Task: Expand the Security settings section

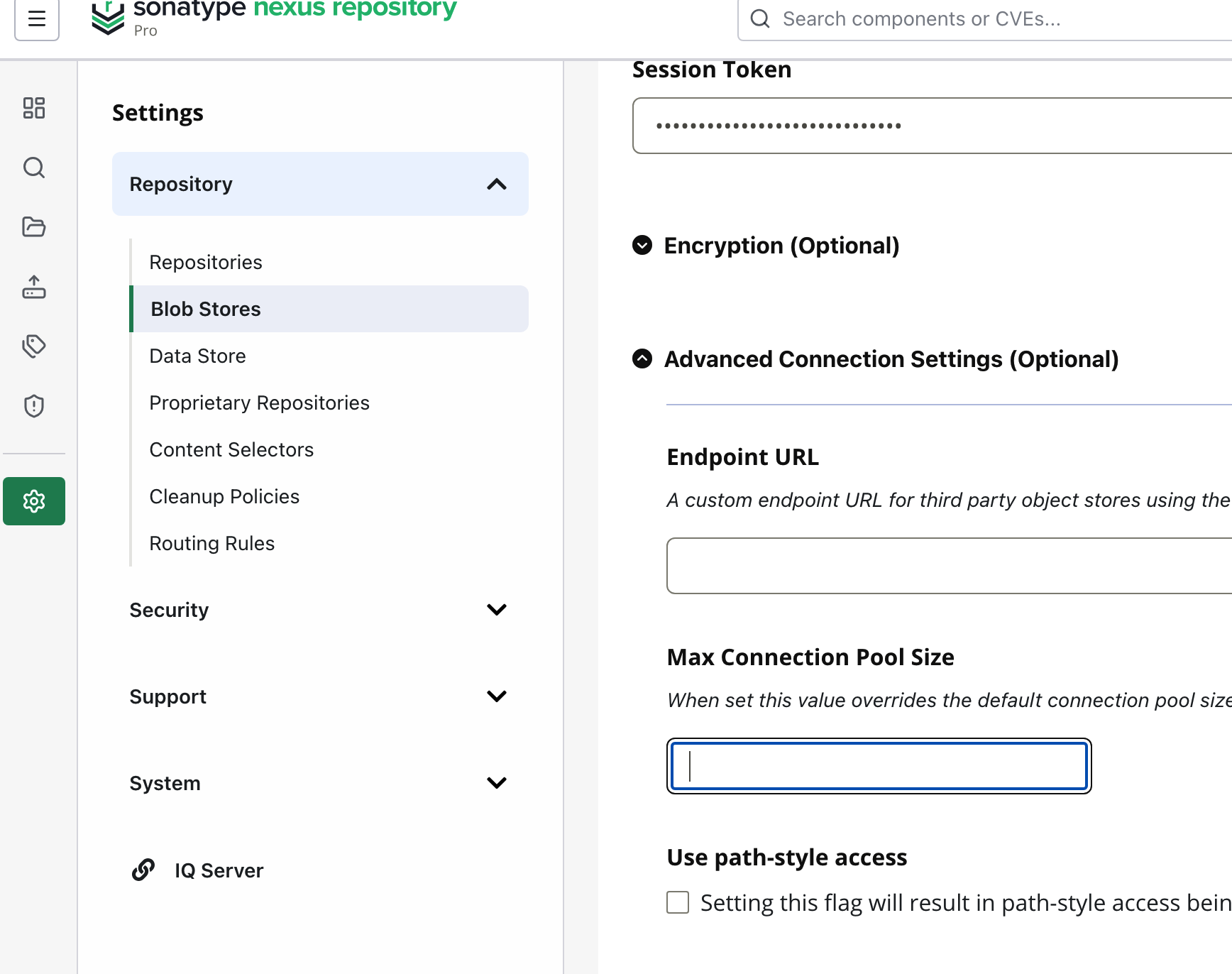Action: 320,610
